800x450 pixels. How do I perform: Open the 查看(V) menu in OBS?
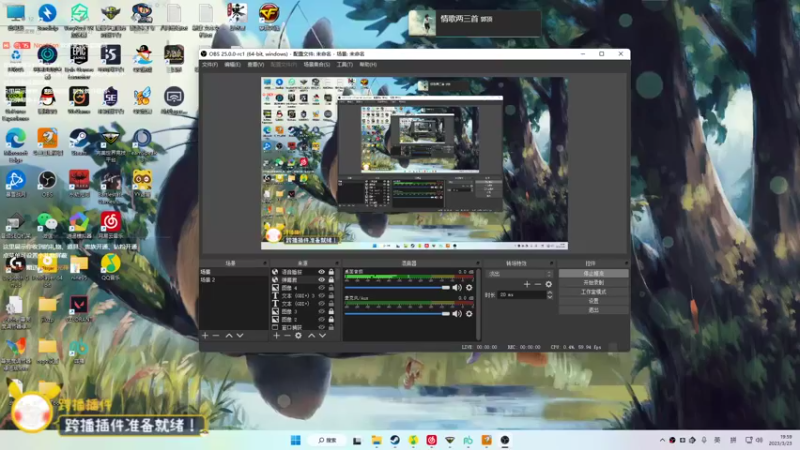[256, 65]
